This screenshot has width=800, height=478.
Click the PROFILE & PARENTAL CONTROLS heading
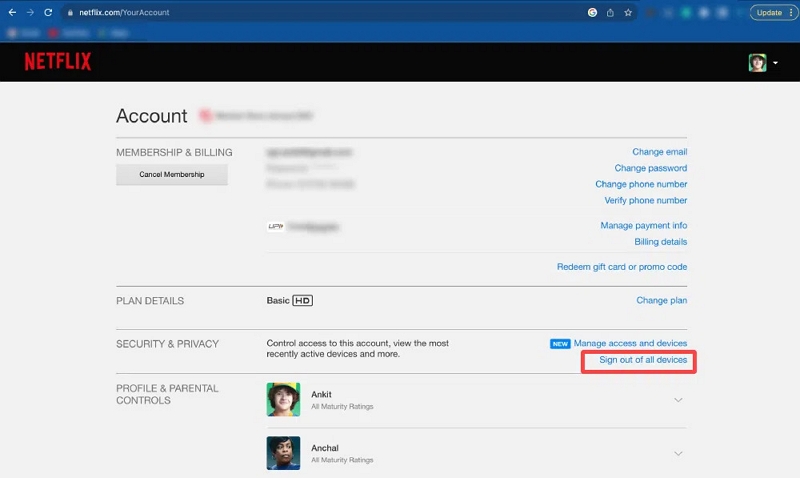pos(167,394)
